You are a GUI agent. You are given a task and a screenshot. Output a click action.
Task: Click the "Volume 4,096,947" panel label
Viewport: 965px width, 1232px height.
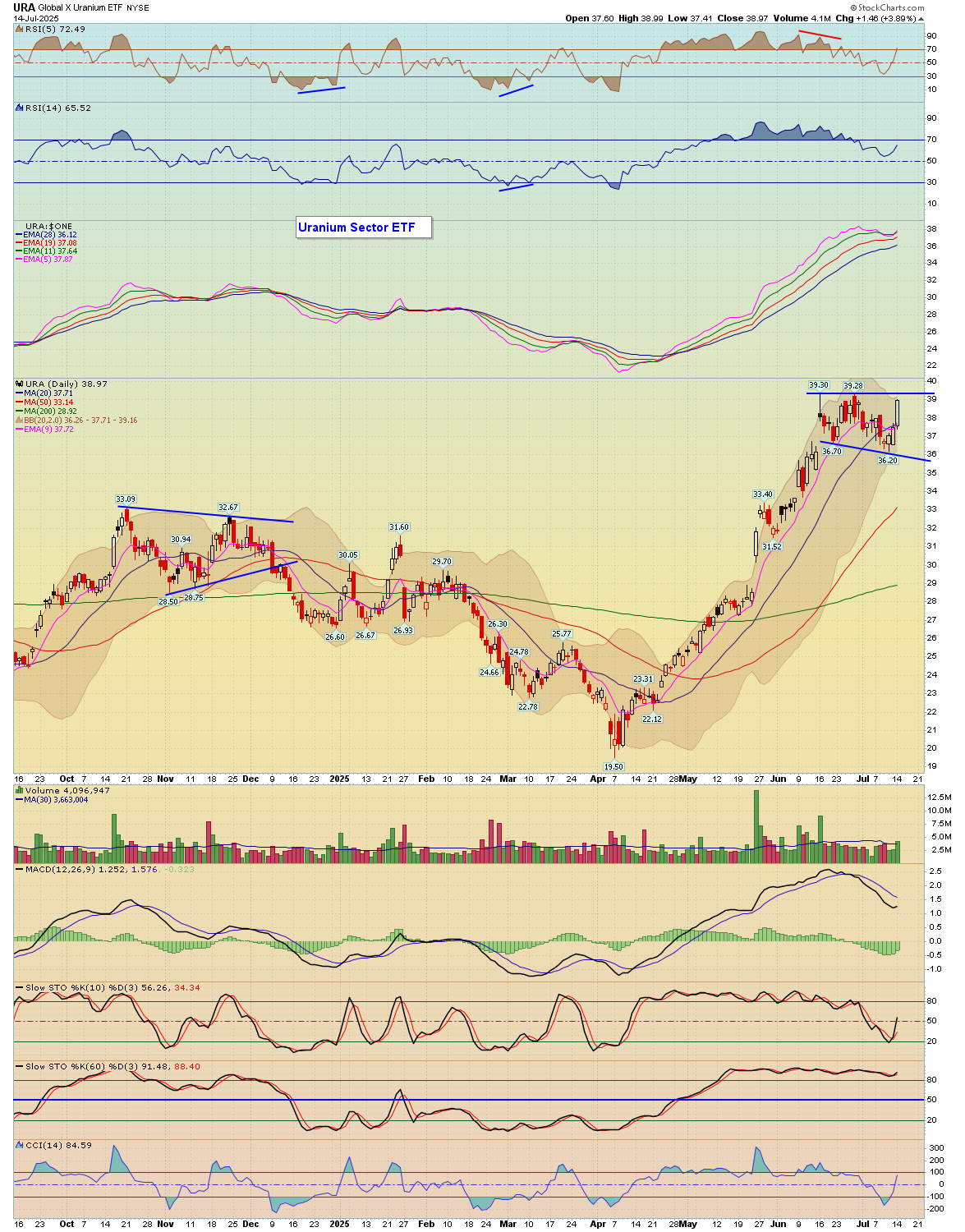67,790
